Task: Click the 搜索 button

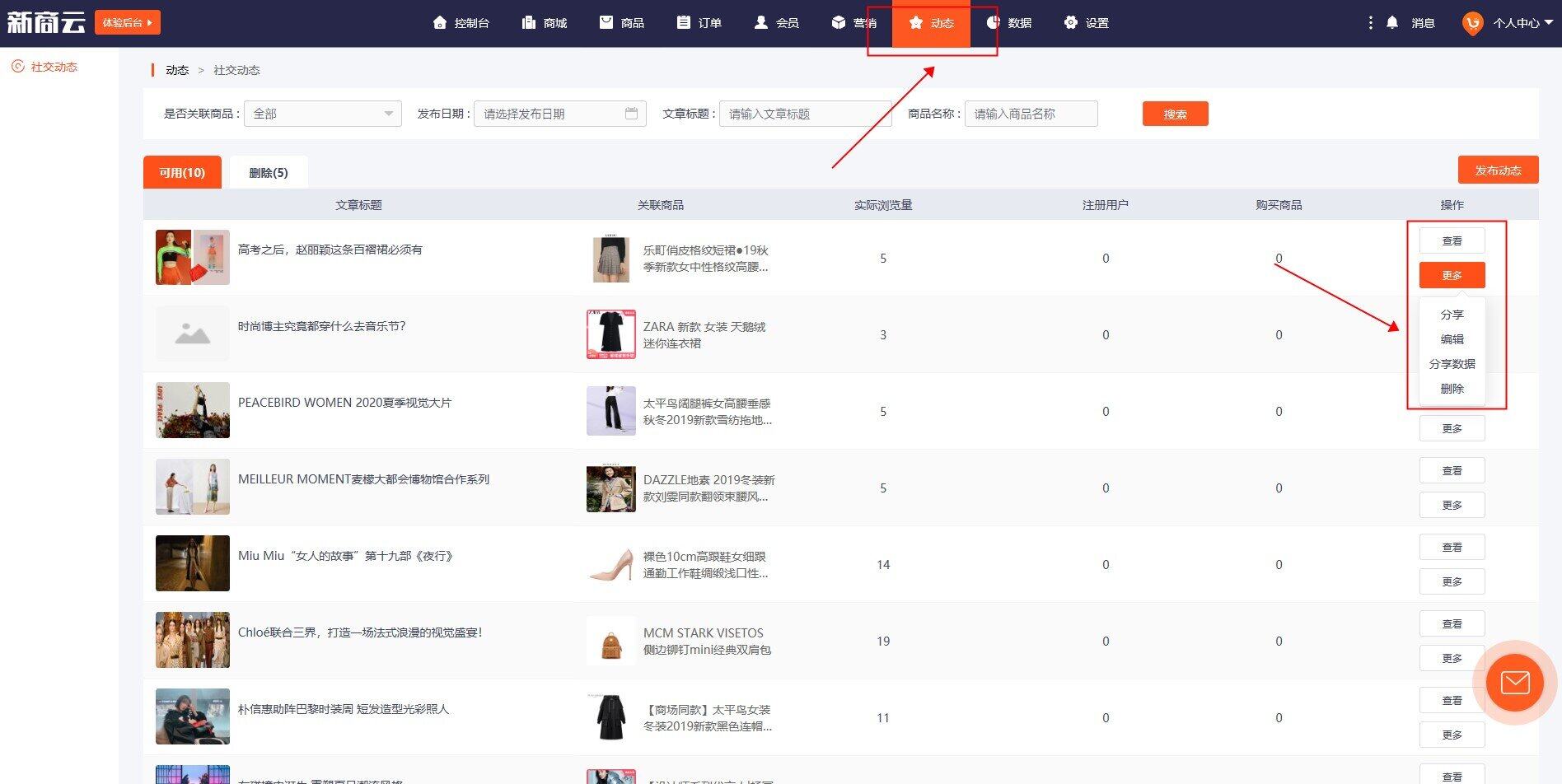Action: (x=1175, y=114)
